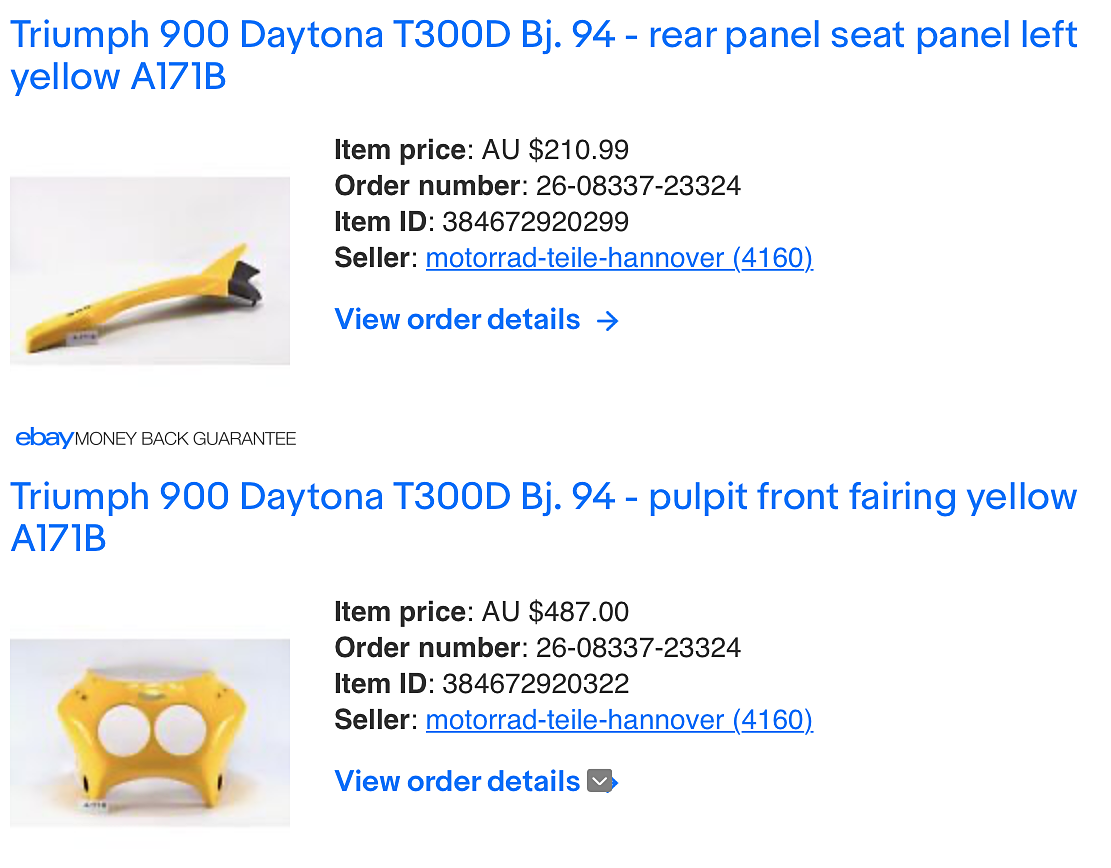Click the MONEY BACK GUARANTEE text
Viewport: 1111px width, 868px height.
pos(185,439)
